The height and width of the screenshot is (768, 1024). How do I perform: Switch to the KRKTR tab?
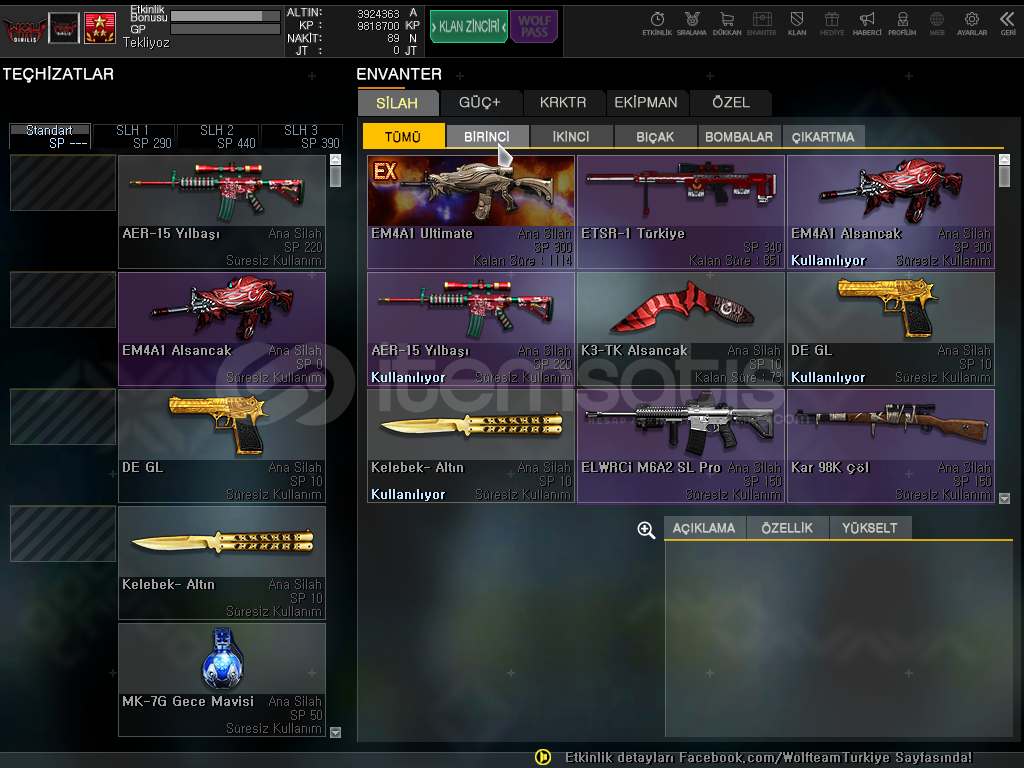tap(563, 103)
